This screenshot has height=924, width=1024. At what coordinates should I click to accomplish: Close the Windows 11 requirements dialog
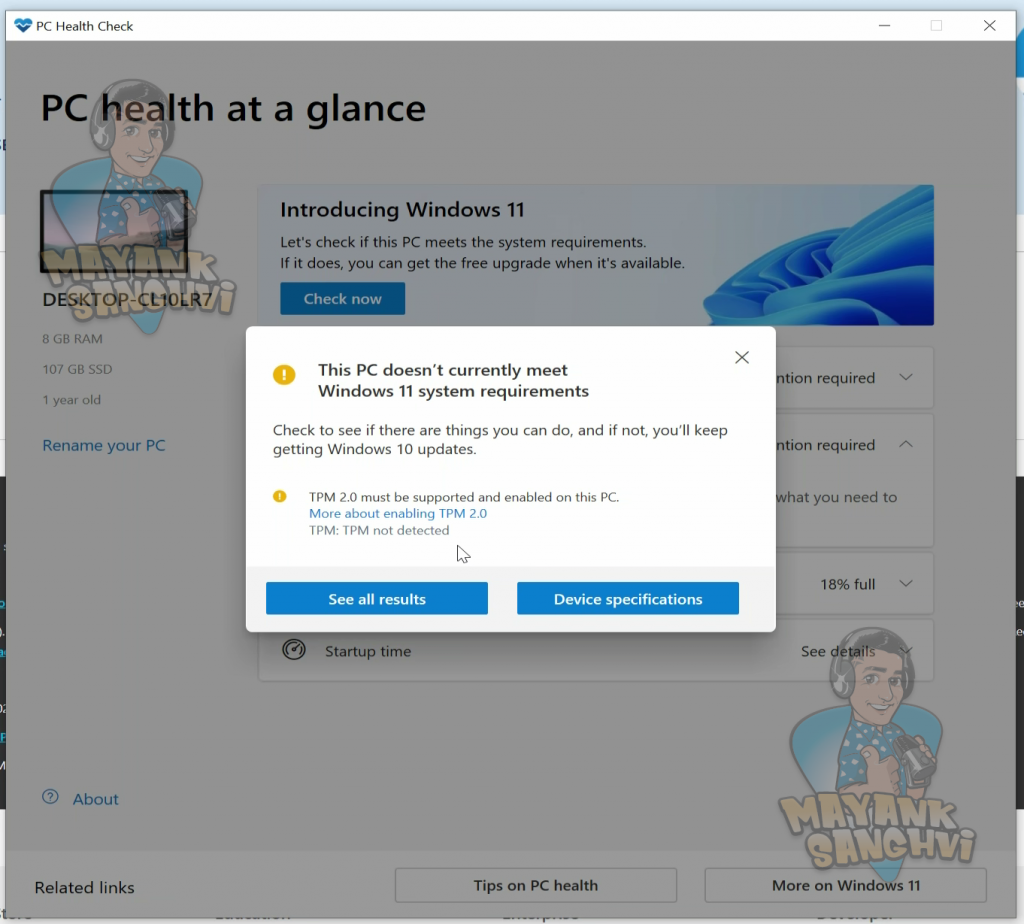[741, 358]
